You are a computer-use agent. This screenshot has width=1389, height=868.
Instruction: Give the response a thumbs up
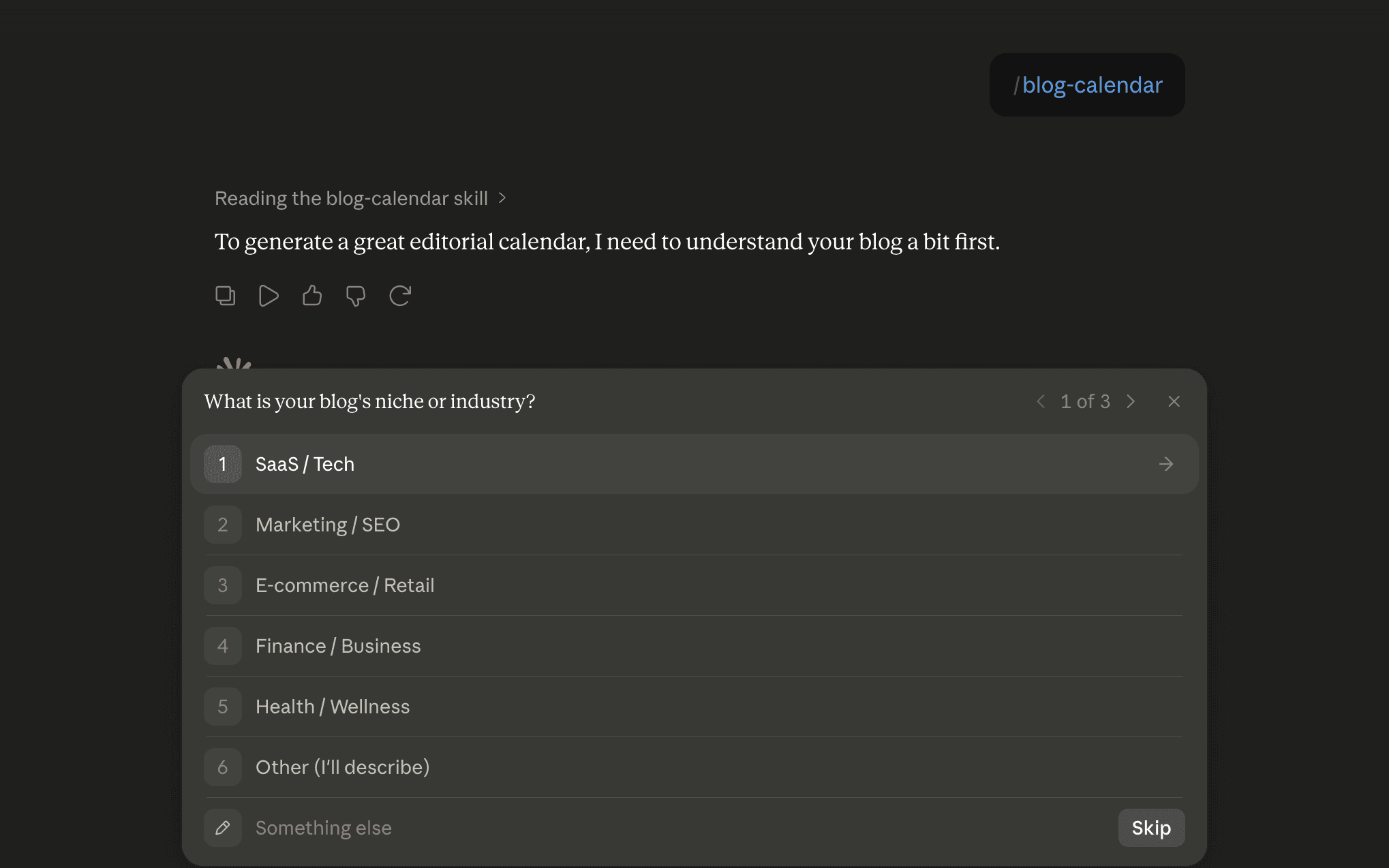tap(312, 296)
